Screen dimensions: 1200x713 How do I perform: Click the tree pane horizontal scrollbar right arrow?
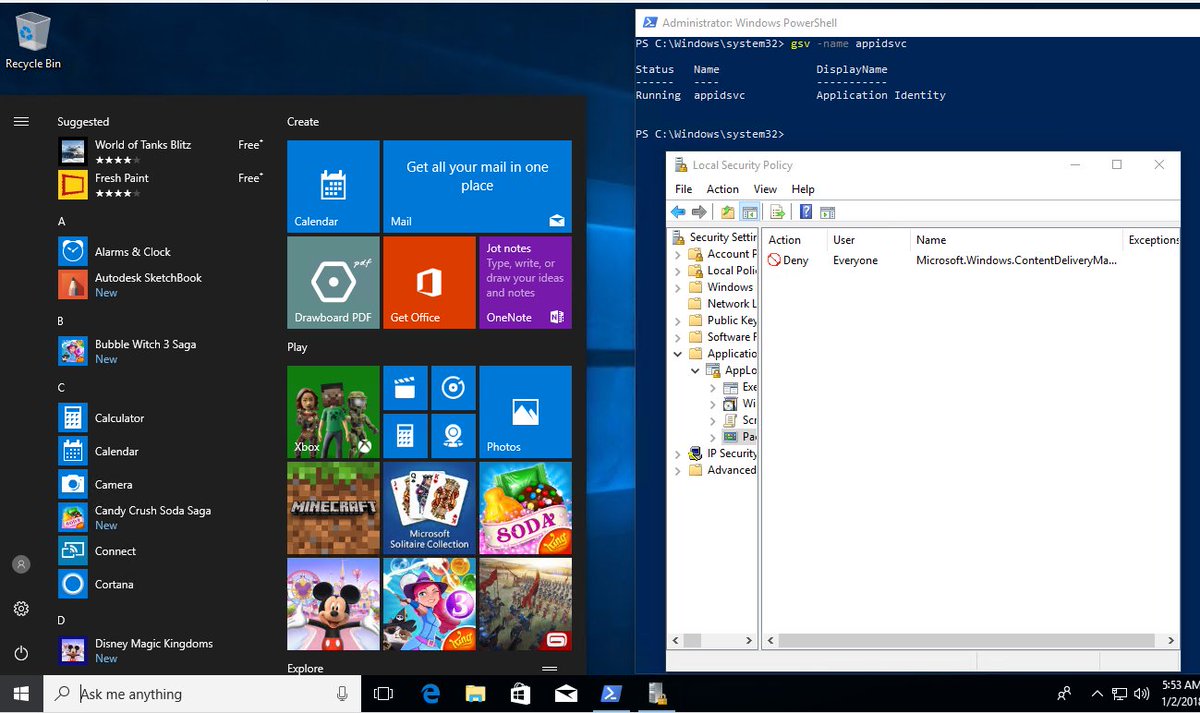[750, 640]
